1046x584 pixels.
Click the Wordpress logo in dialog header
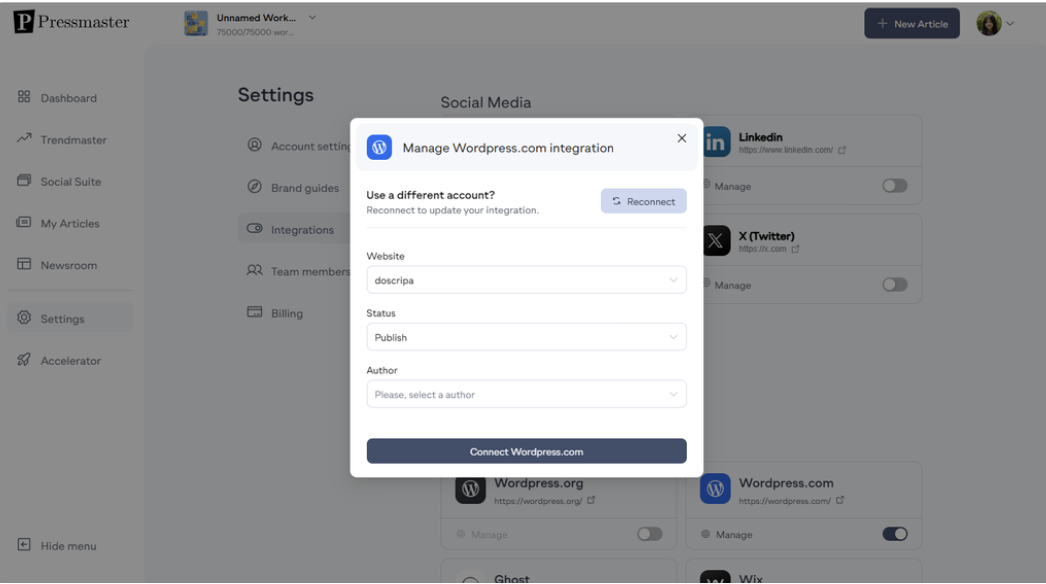click(x=379, y=148)
